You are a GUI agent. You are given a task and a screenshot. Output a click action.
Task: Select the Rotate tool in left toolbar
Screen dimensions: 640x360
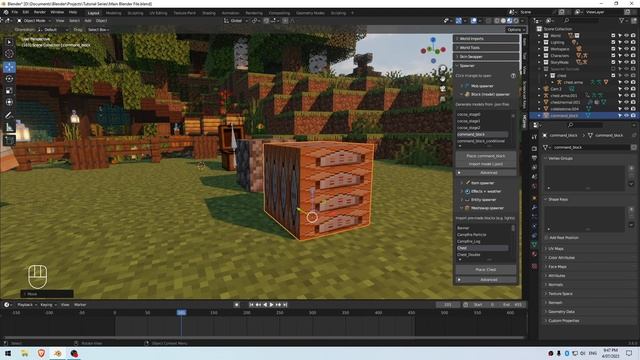coord(9,78)
